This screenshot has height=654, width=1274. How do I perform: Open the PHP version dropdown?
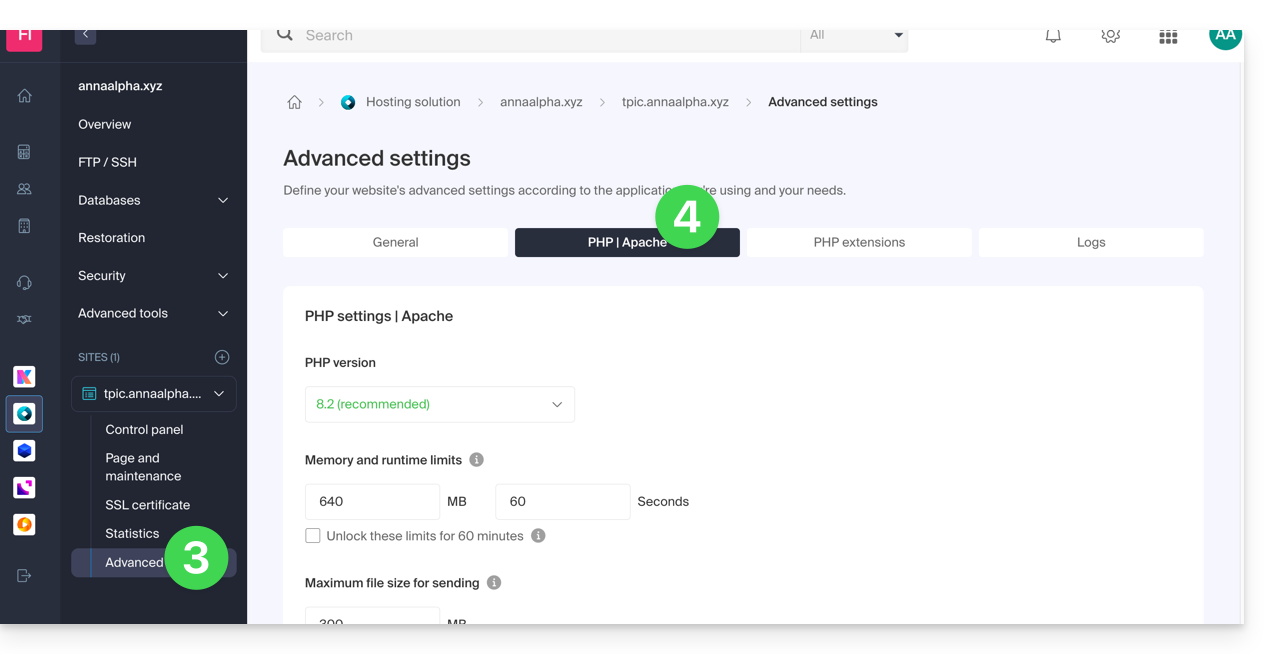[439, 404]
